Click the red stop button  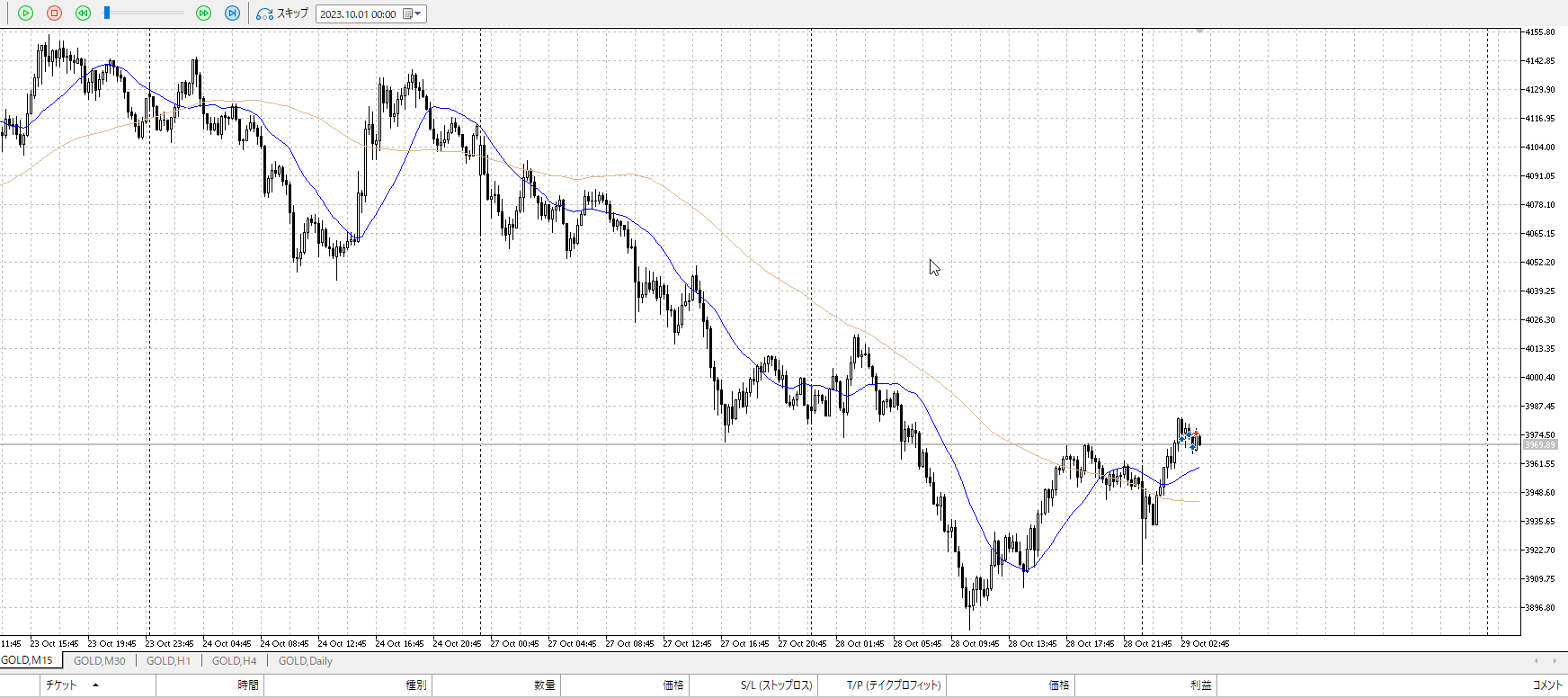(54, 13)
